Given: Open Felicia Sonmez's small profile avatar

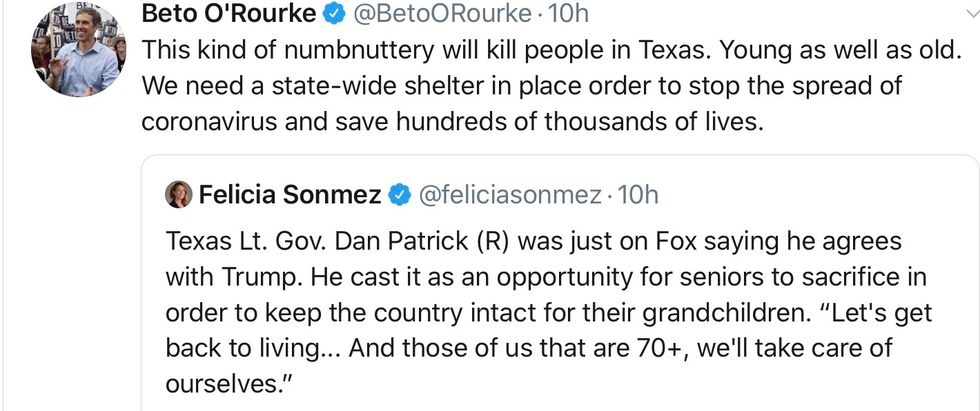Looking at the screenshot, I should [179, 195].
